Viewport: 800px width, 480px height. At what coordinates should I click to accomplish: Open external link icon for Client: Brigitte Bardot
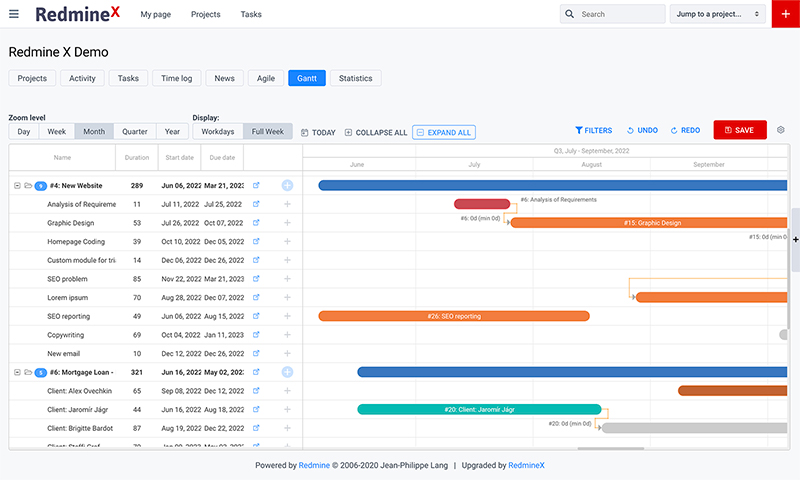pos(256,428)
